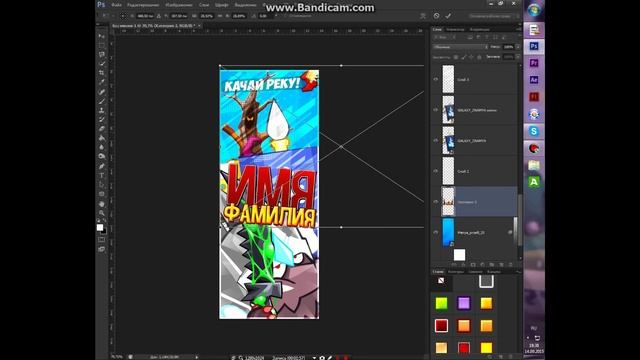Change the screen mode

(101, 249)
